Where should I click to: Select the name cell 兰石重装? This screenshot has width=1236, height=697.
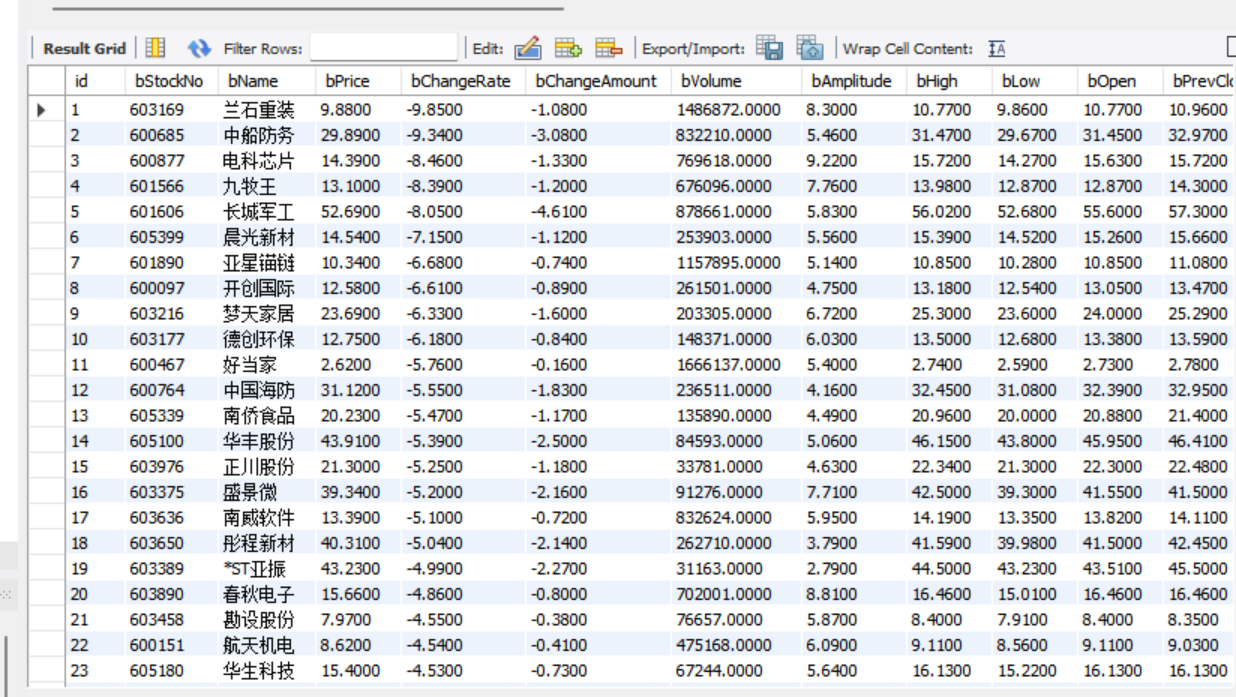click(259, 110)
